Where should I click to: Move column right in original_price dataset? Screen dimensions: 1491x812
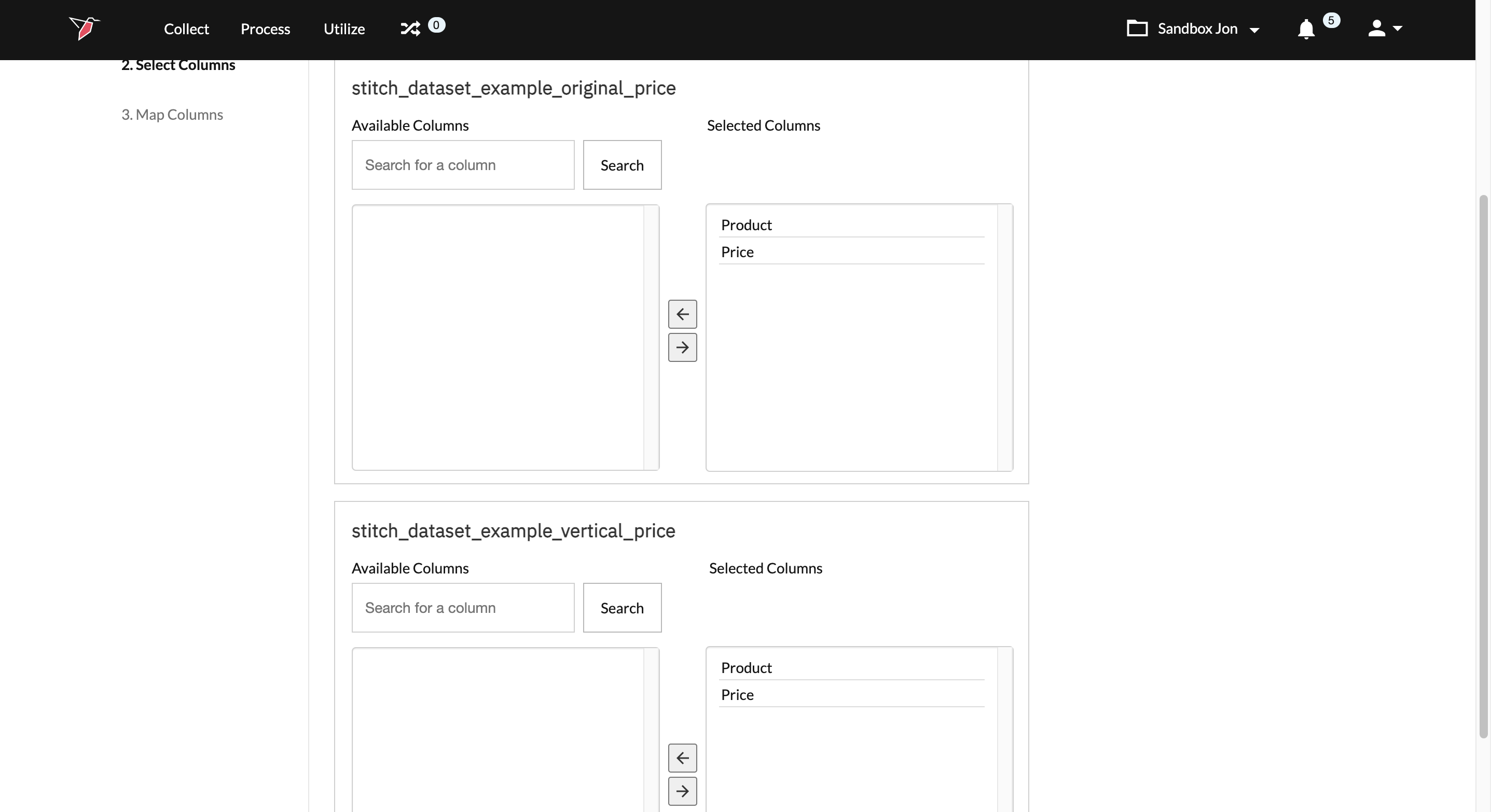[x=682, y=347]
